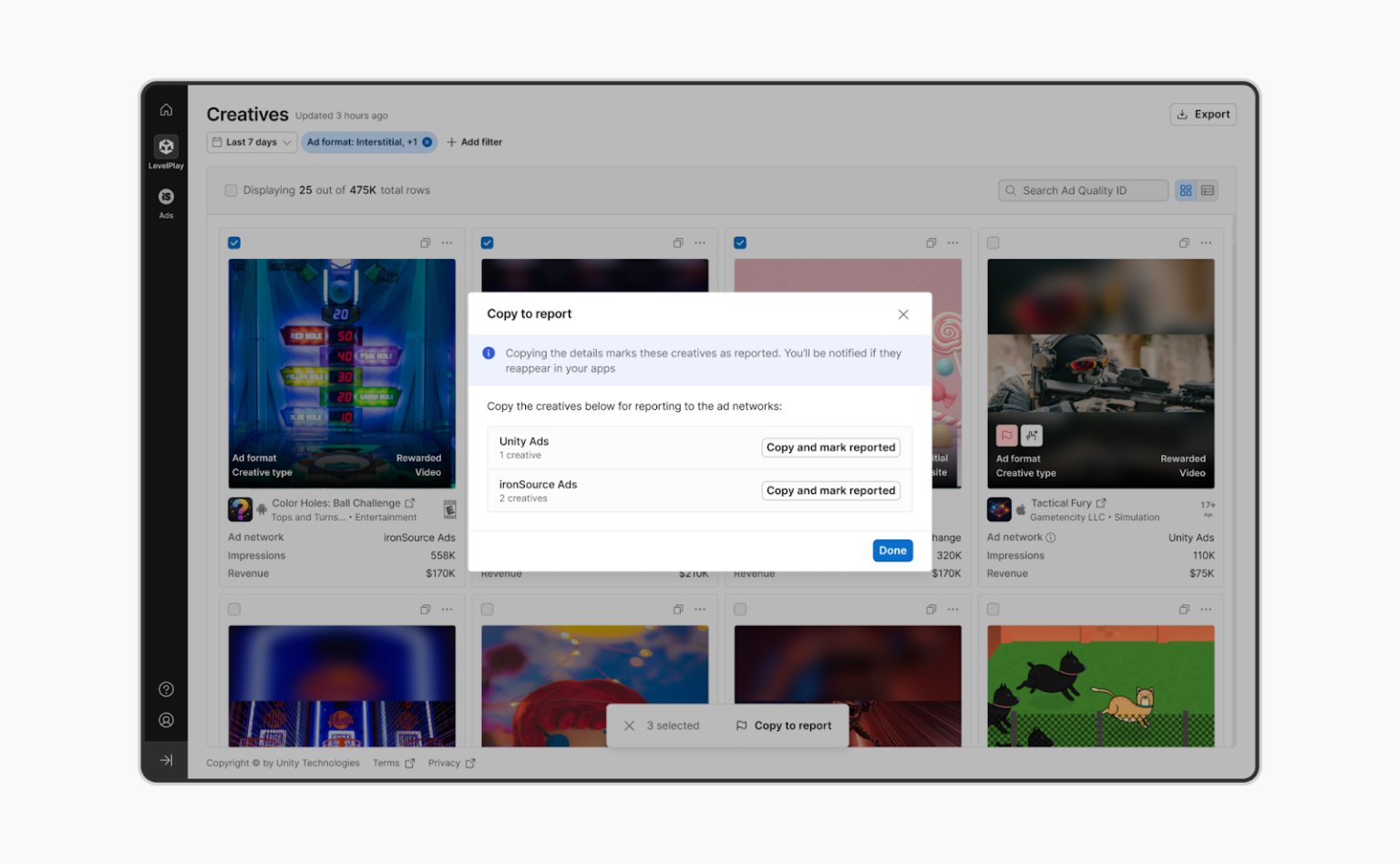
Task: Click the grid view icon near the search bar
Action: coord(1185,190)
